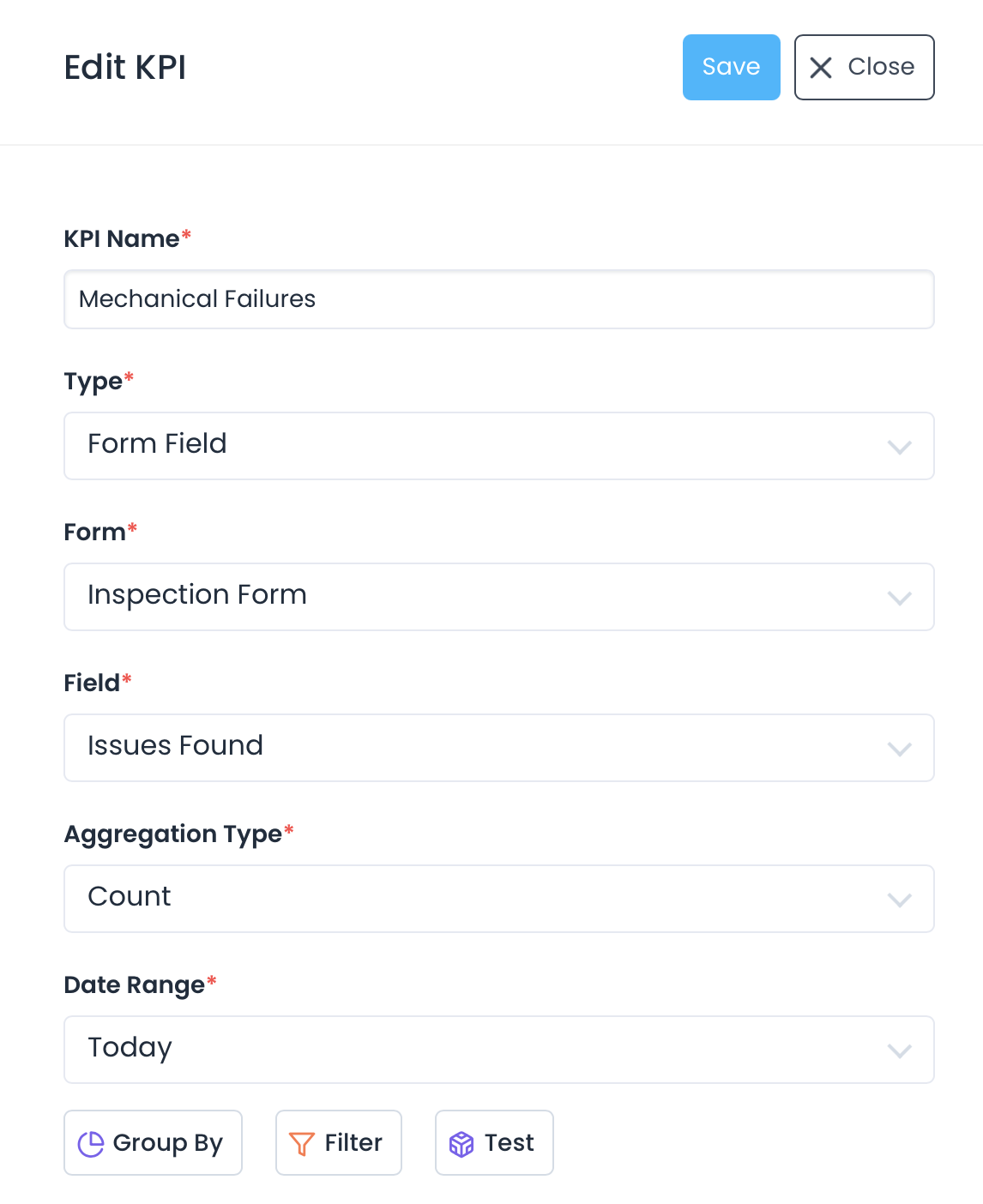Save the KPI changes
983x1204 pixels.
click(x=731, y=67)
